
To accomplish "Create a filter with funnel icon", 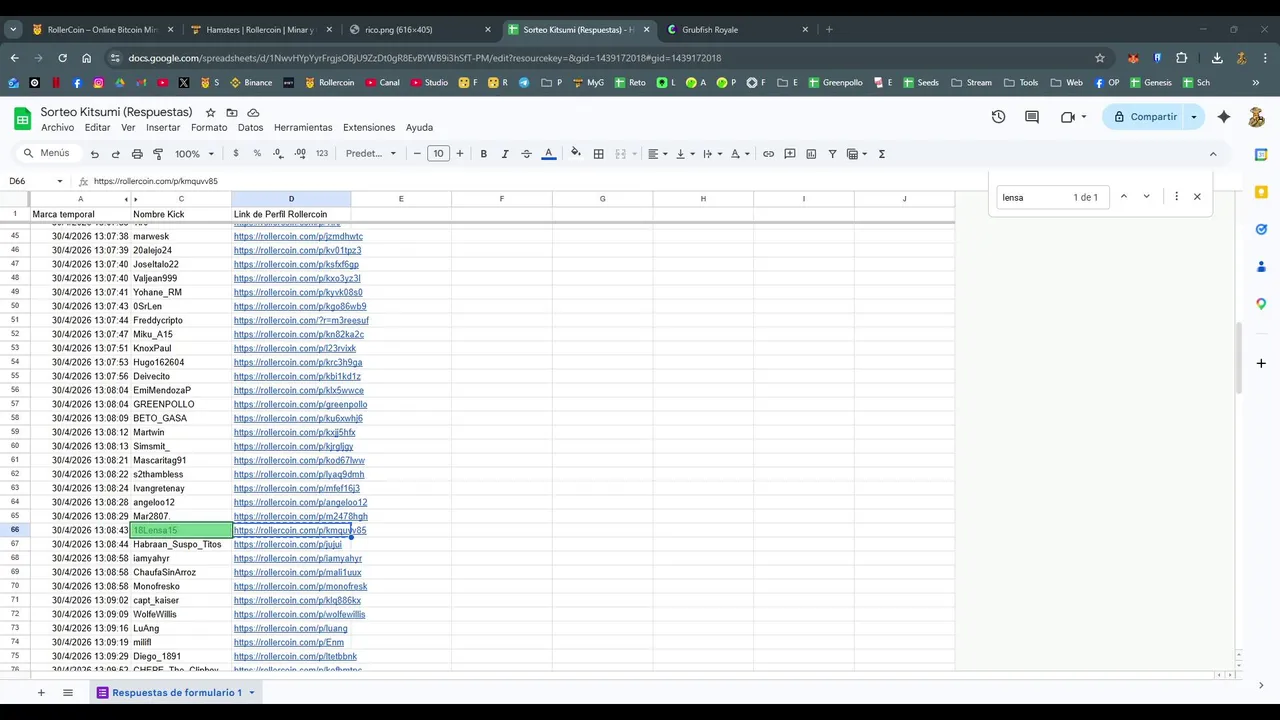I will click(x=832, y=154).
